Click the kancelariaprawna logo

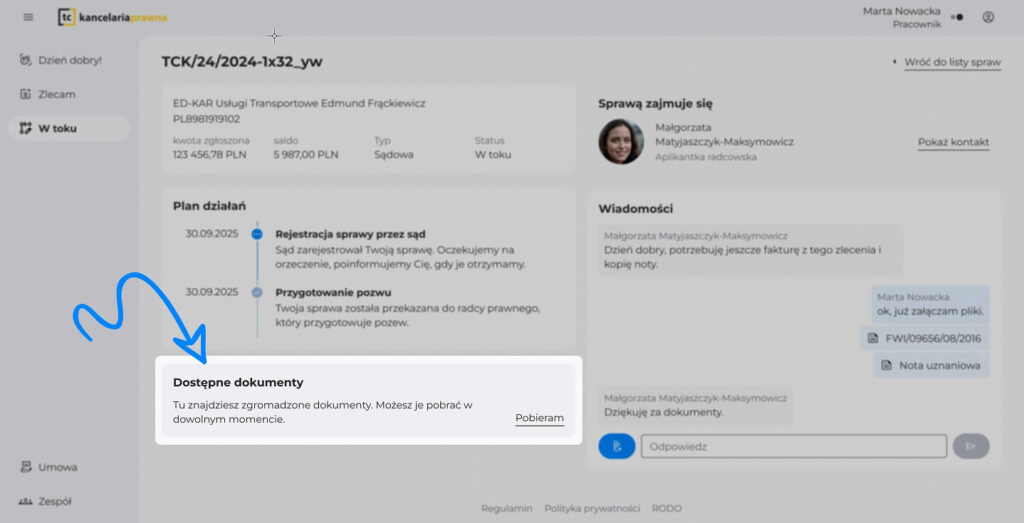(112, 17)
